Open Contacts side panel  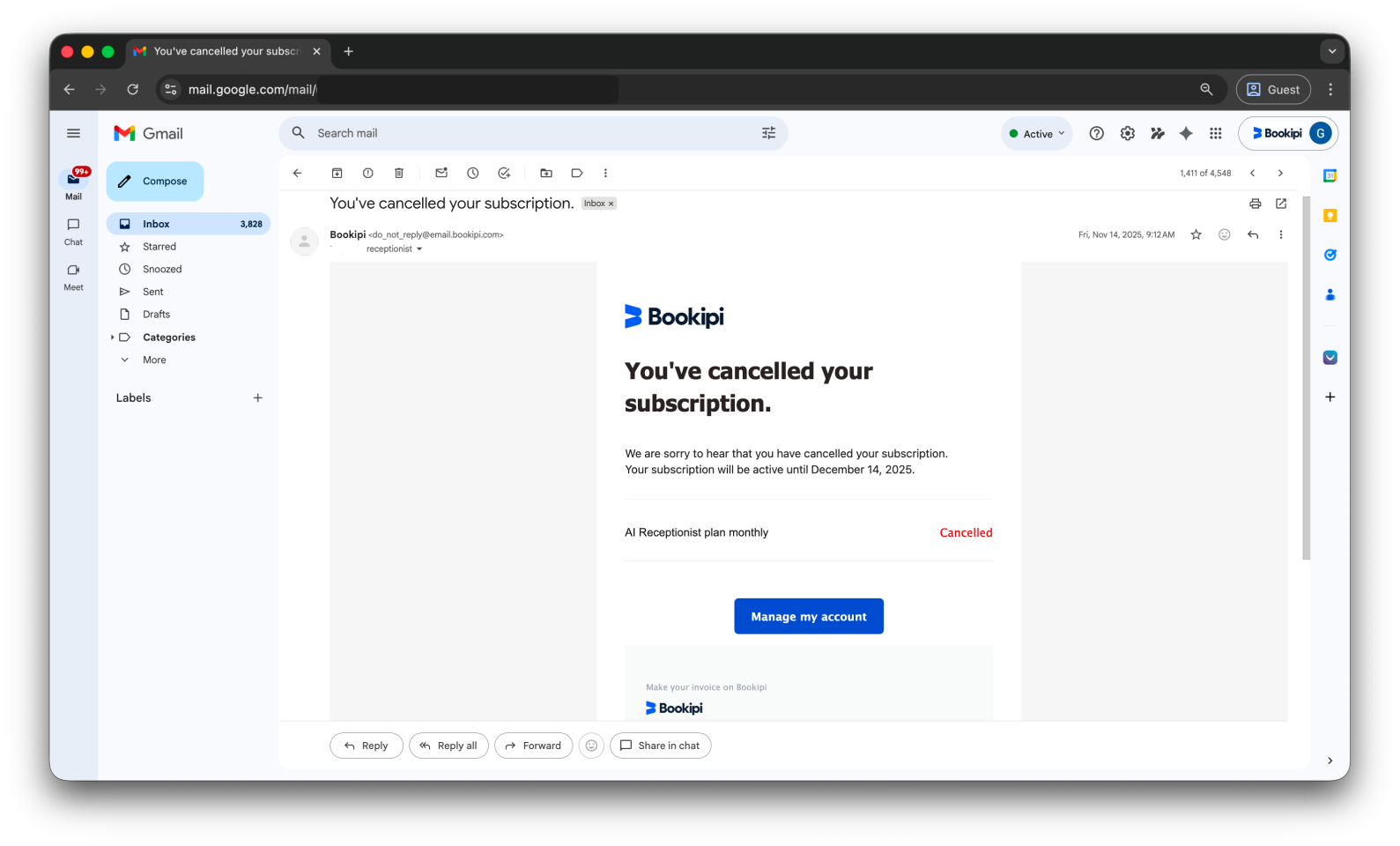pos(1330,294)
